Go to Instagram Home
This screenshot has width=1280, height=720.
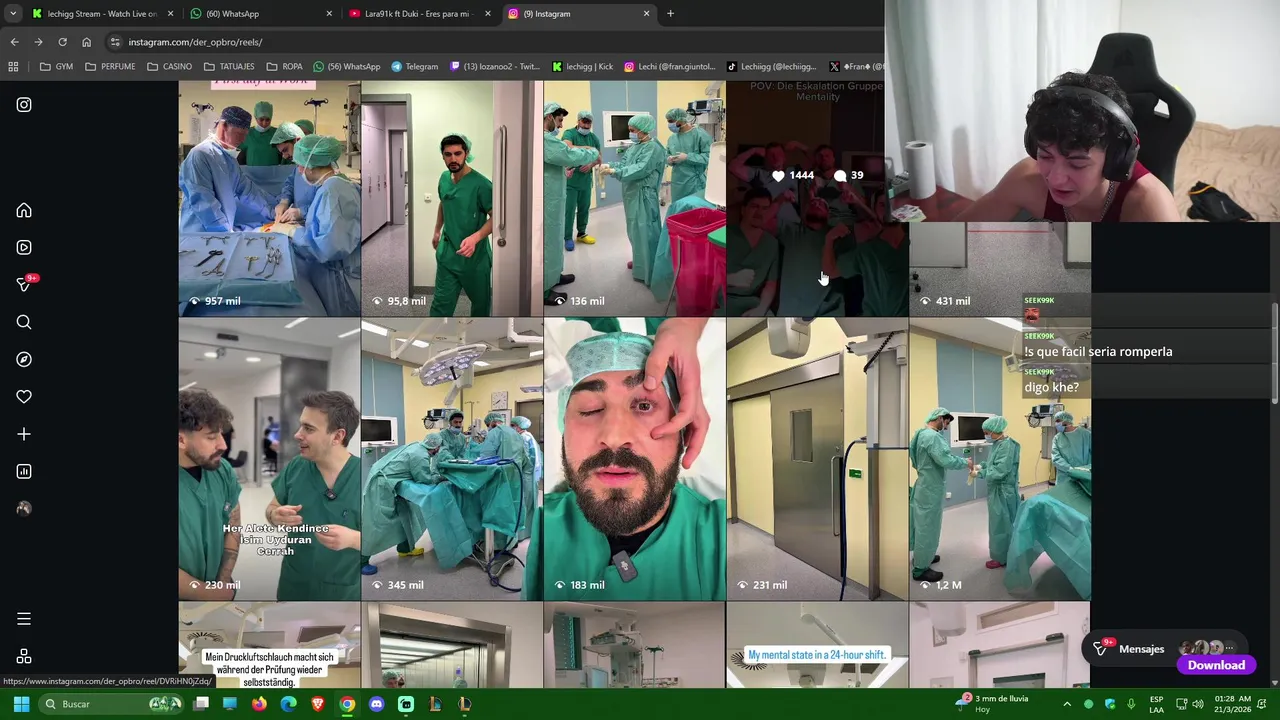[x=24, y=210]
